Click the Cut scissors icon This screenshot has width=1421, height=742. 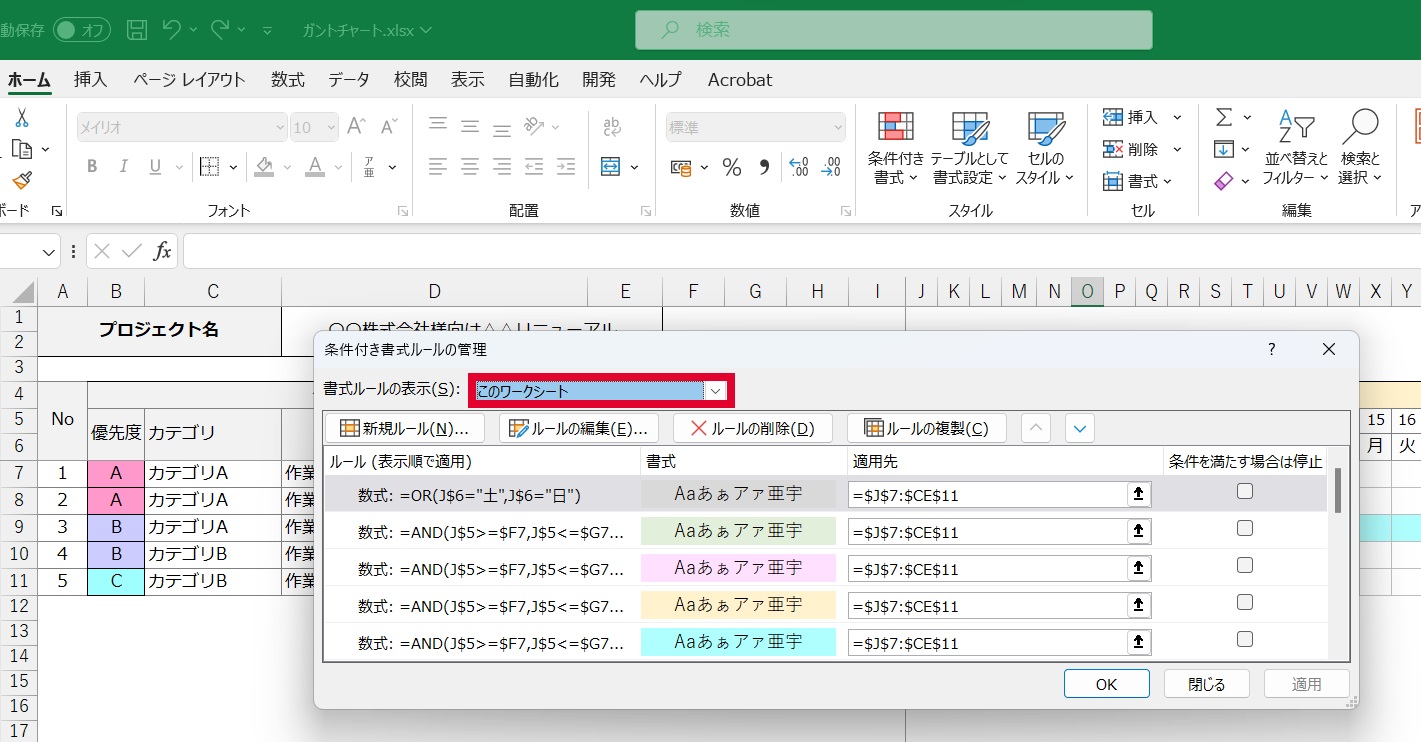(x=21, y=118)
